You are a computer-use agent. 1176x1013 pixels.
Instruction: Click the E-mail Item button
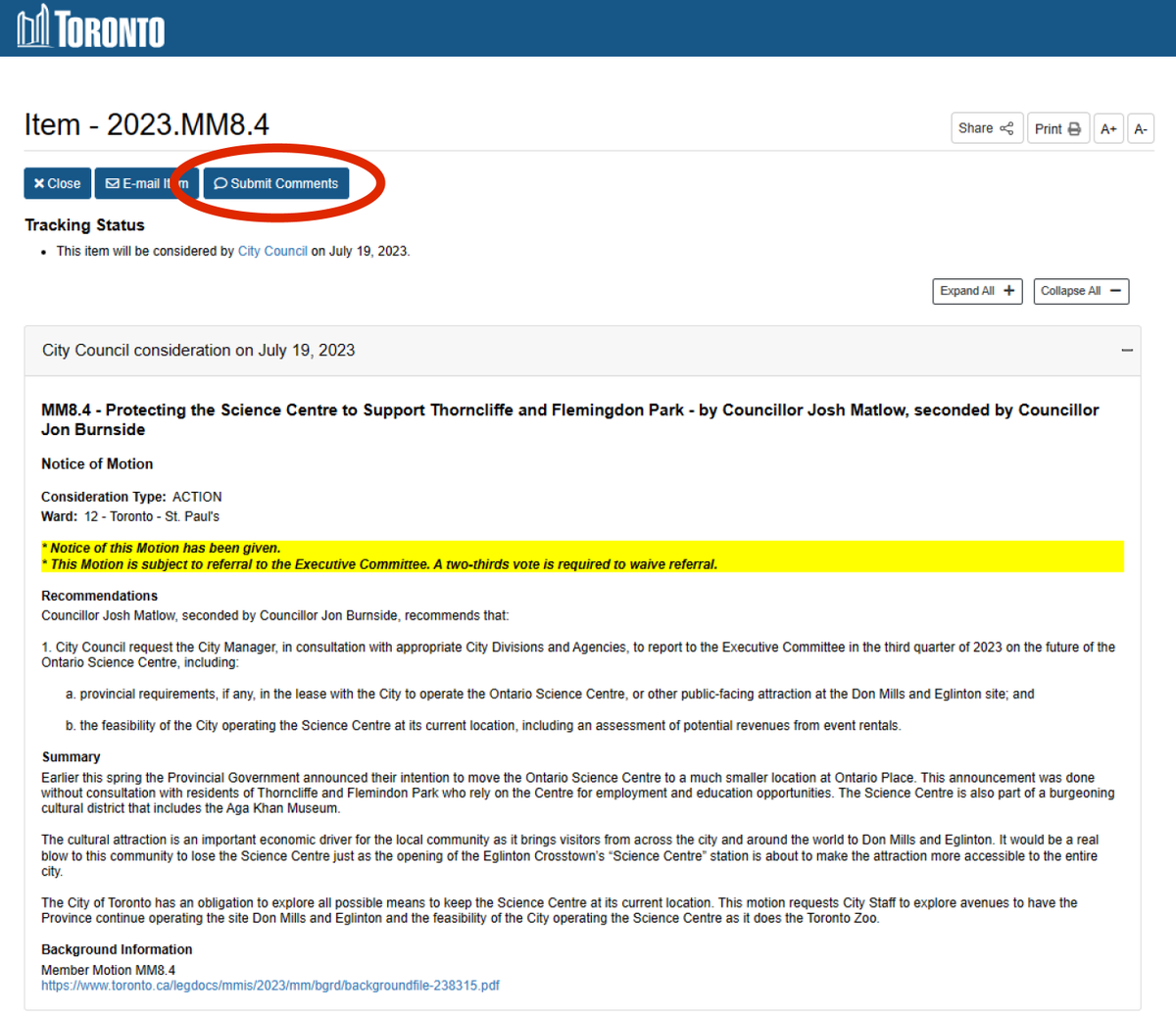[147, 183]
